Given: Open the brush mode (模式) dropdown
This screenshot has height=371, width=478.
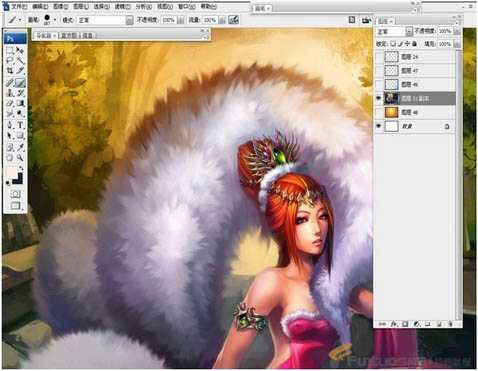Looking at the screenshot, I should pyautogui.click(x=106, y=20).
